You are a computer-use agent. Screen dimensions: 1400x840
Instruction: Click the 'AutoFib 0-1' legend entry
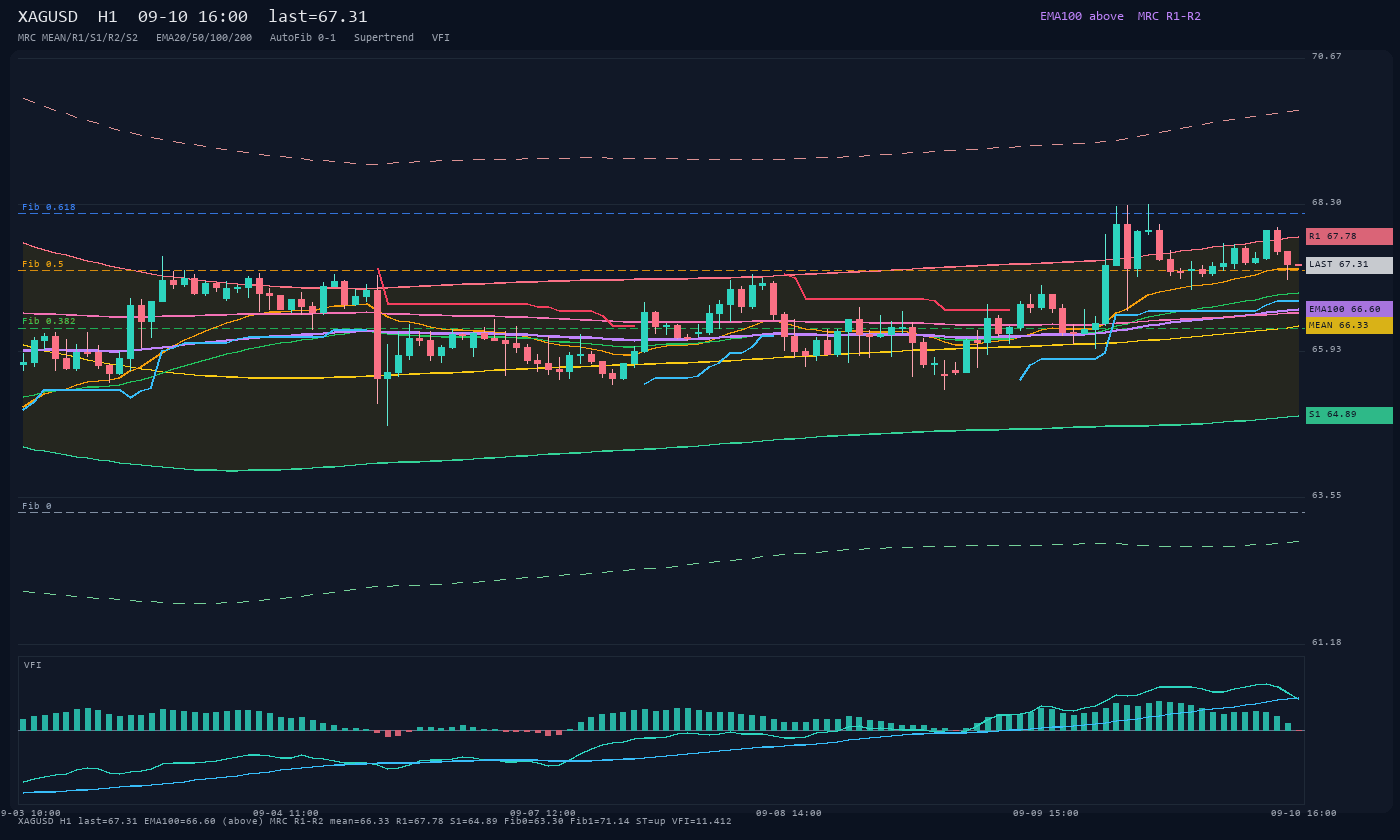(x=303, y=38)
